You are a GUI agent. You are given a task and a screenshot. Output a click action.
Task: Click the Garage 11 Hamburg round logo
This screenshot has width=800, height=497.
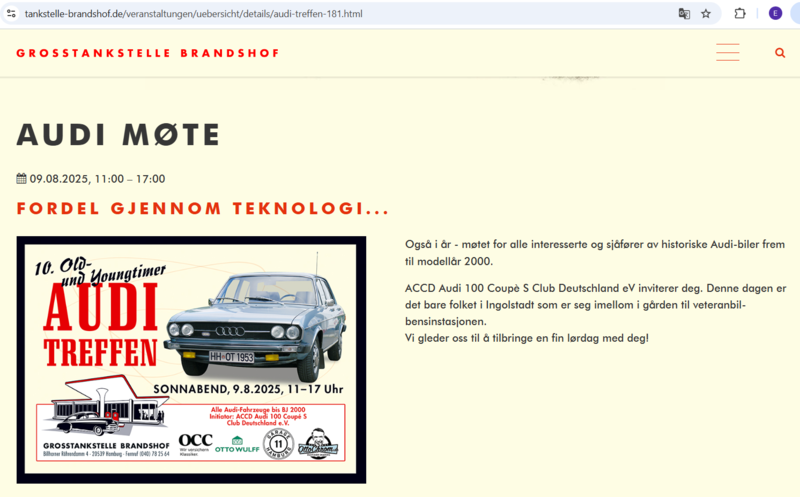click(x=278, y=443)
